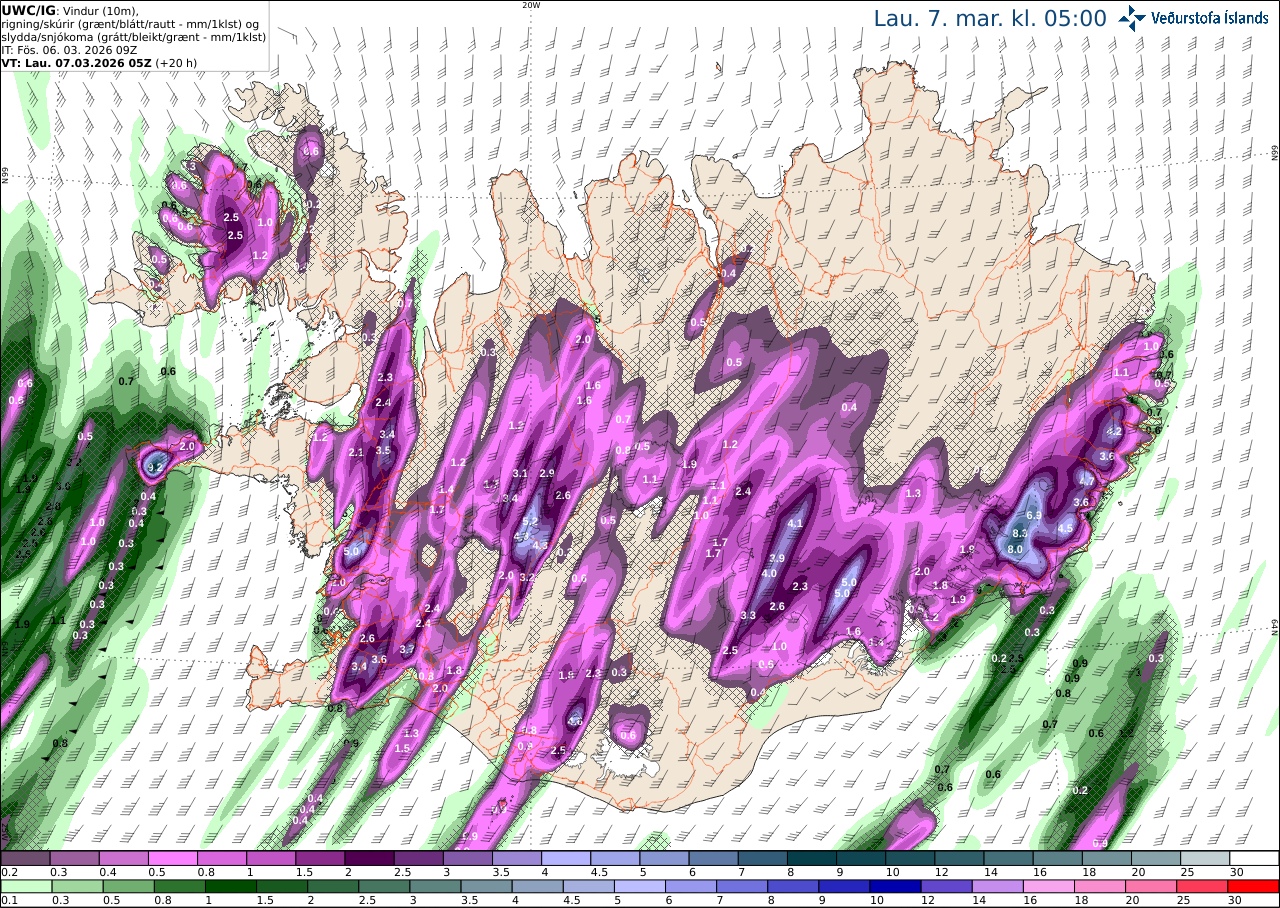This screenshot has width=1280, height=908.
Task: Click the 8.3 precipitation value on the map
Action: tap(1021, 534)
